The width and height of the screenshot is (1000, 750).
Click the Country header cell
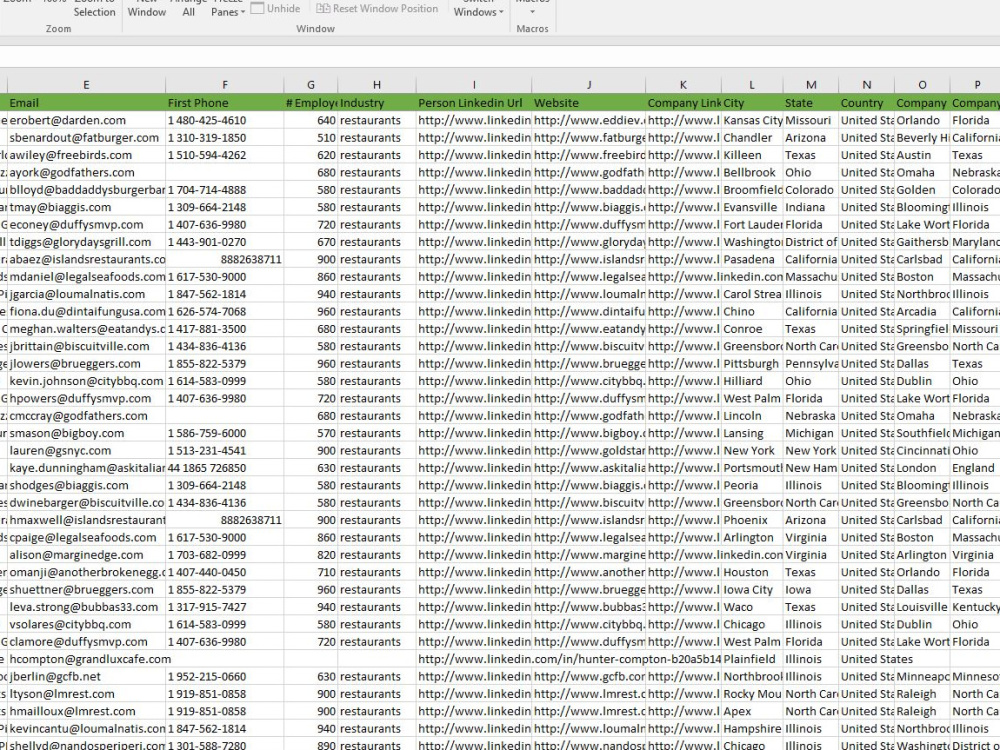(x=867, y=103)
